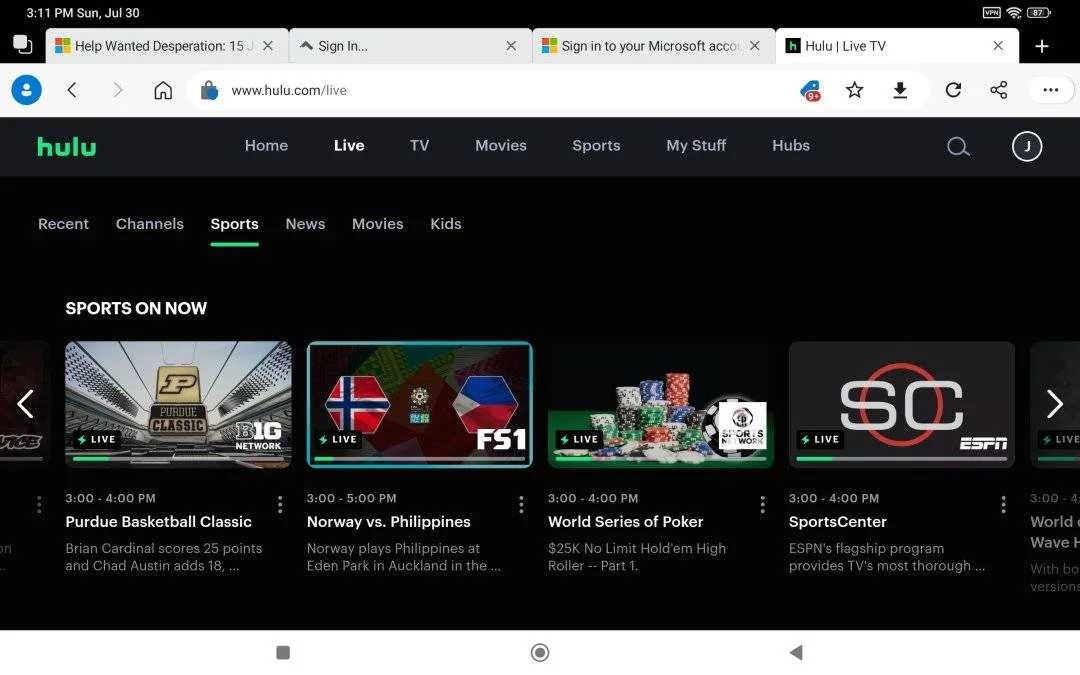Go back to the previous page
1080x675 pixels.
72,90
